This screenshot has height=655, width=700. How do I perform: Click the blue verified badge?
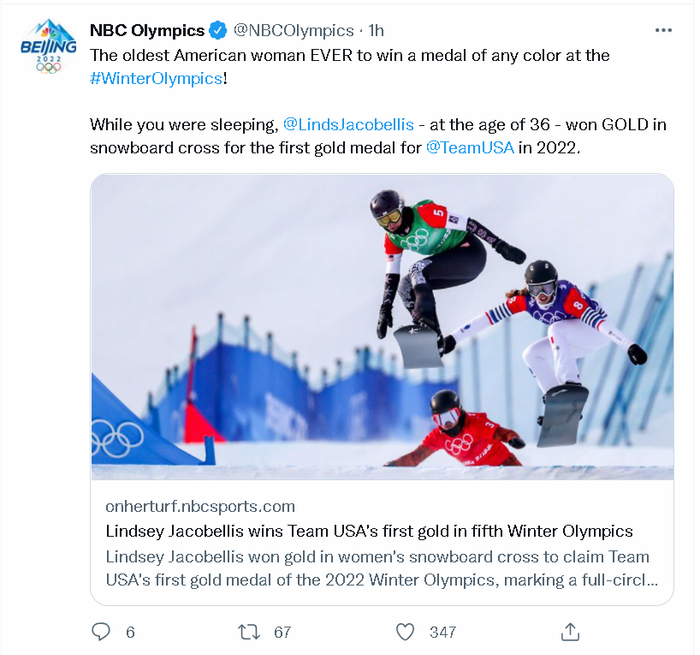(x=218, y=31)
